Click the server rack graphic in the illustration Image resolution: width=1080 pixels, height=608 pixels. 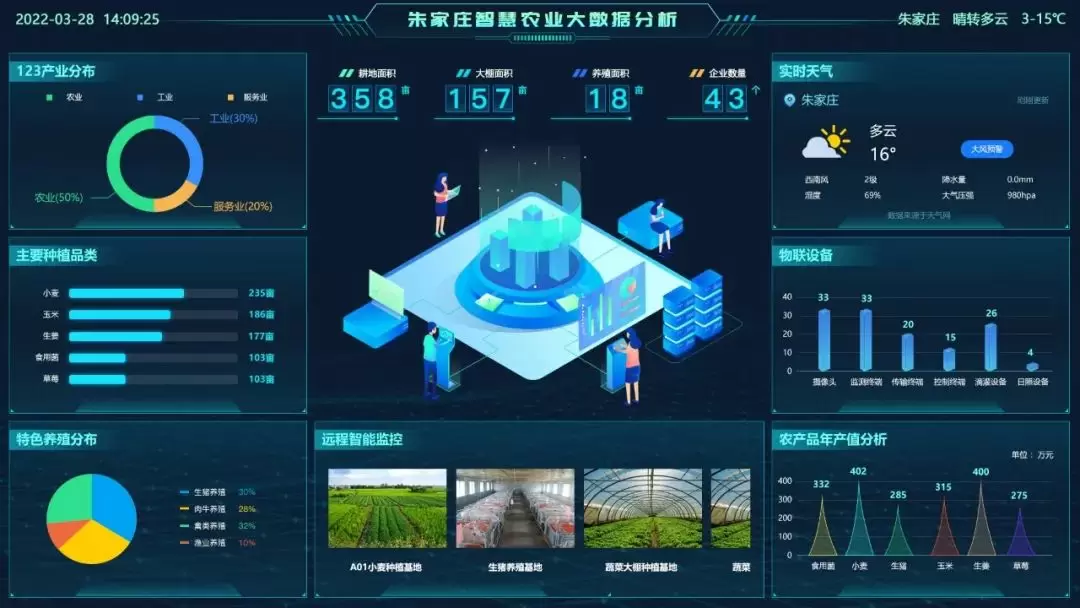point(692,313)
